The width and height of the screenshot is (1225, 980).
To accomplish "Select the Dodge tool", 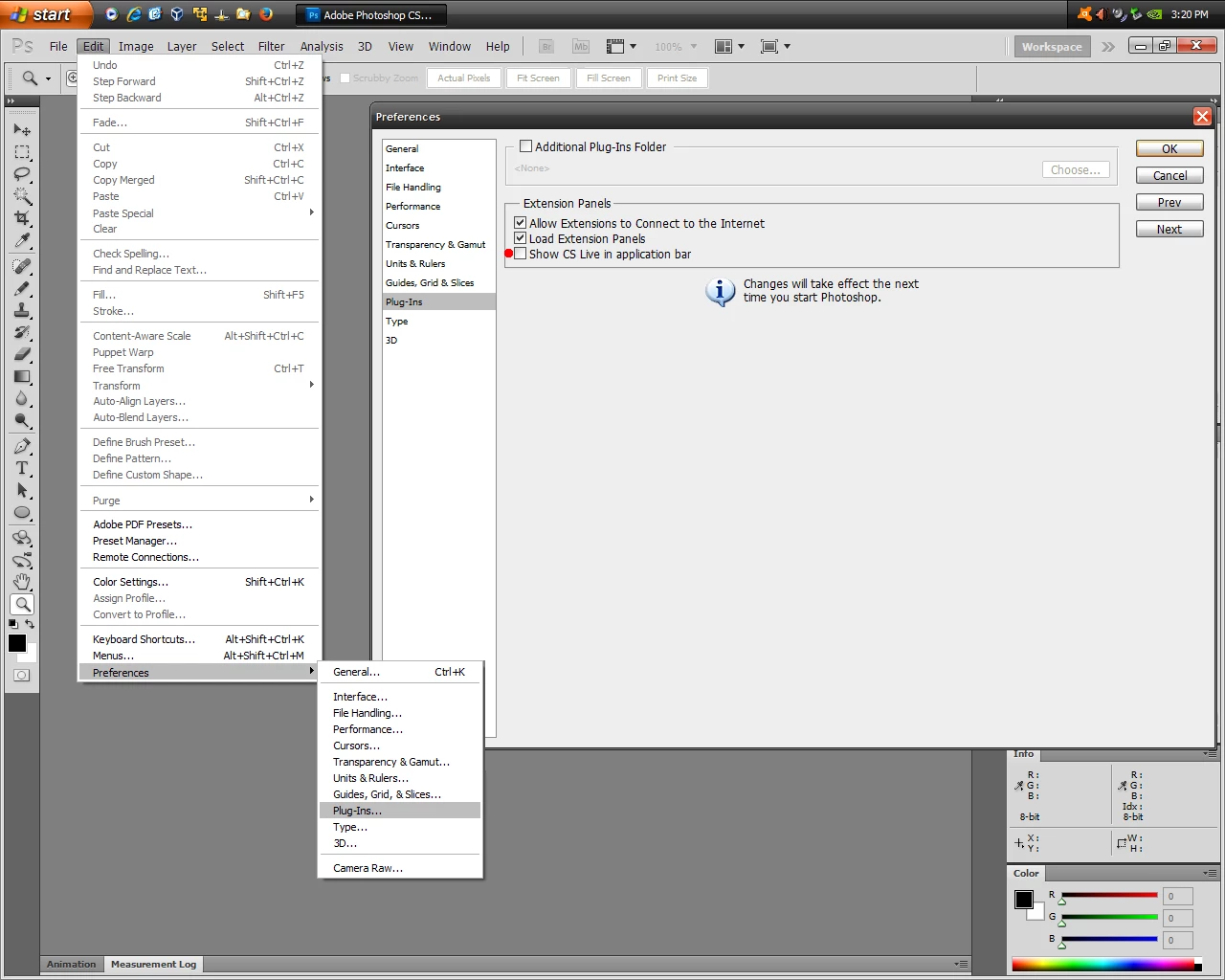I will tap(22, 420).
